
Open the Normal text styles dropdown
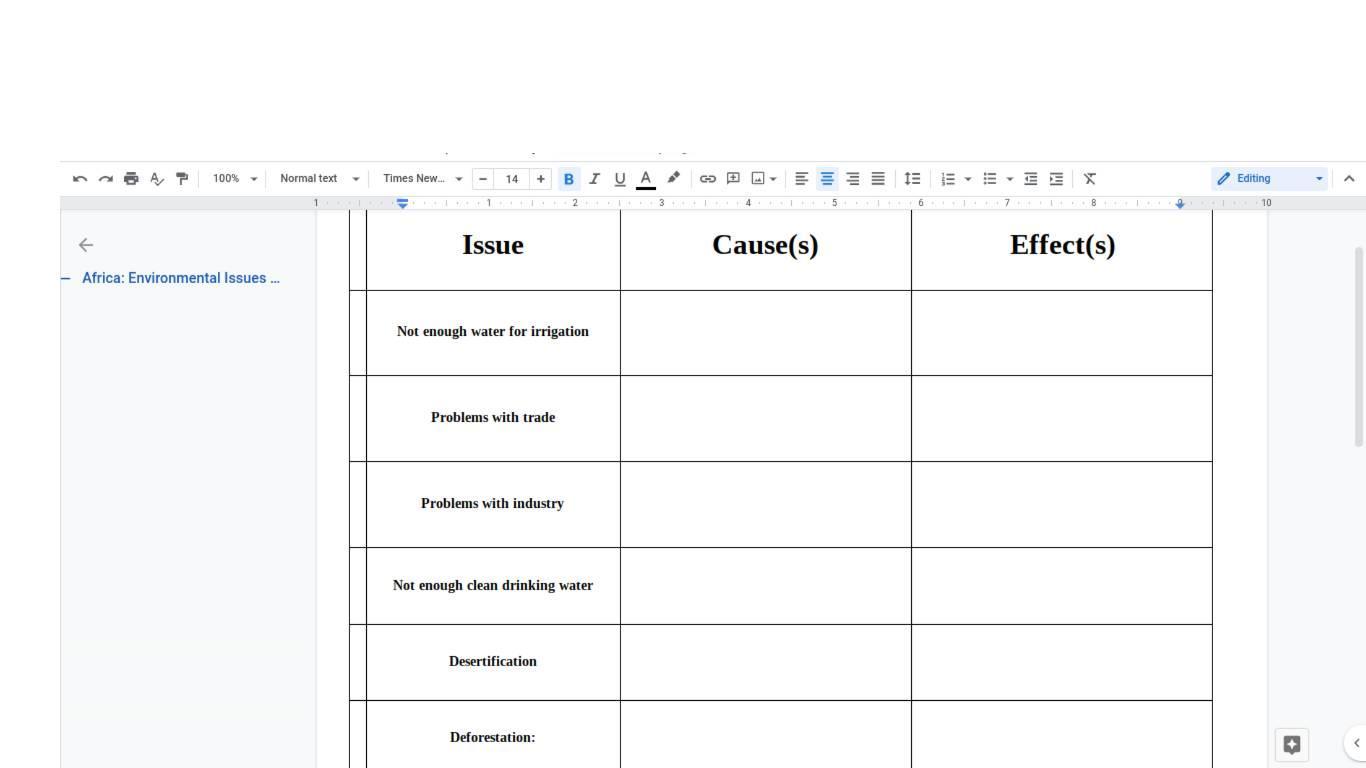318,179
